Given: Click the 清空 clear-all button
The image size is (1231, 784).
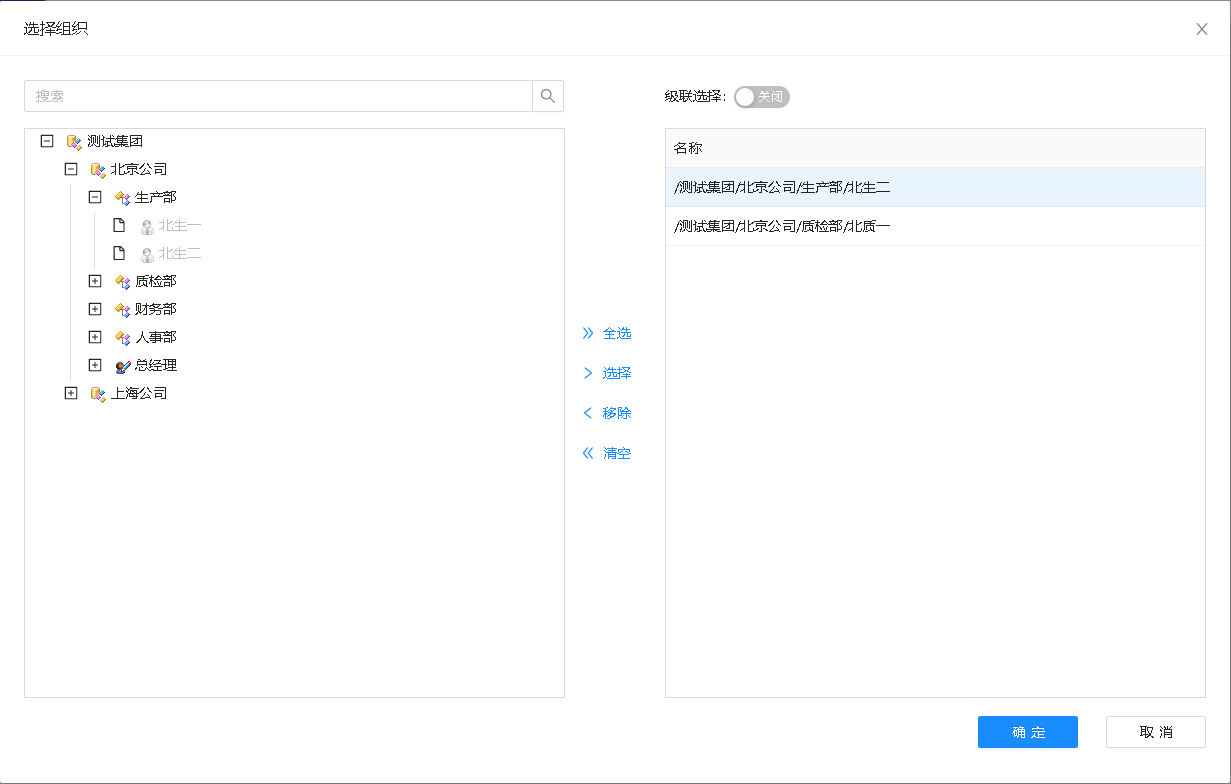Looking at the screenshot, I should click(x=607, y=454).
